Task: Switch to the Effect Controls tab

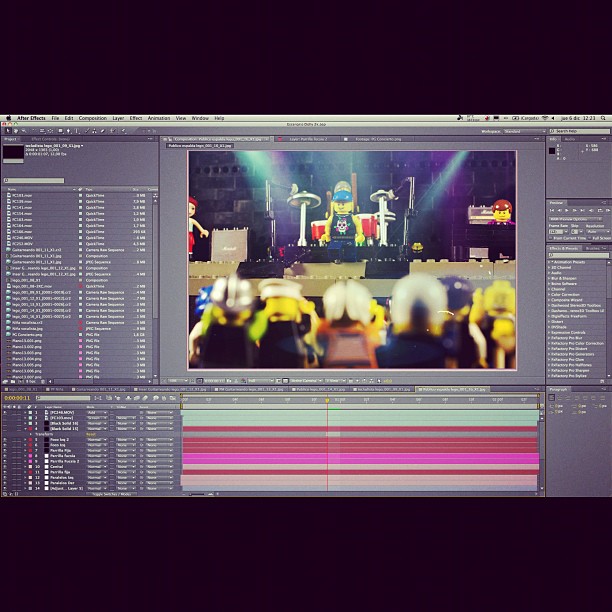Action: 50,139
